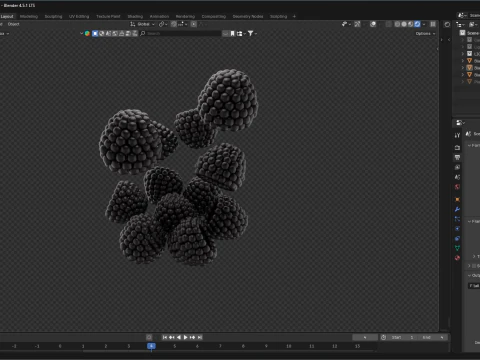Screen dimensions: 480x360
Task: Open the Object properties tab
Action: (x=457, y=199)
